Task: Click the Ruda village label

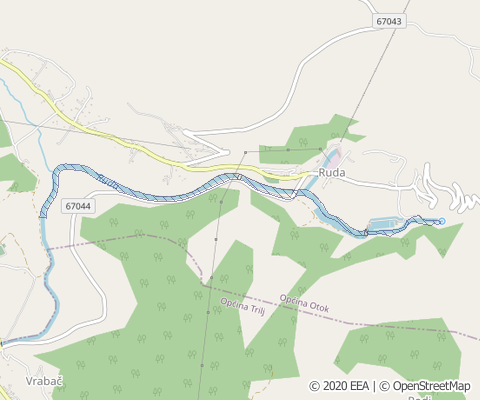Action: (332, 172)
